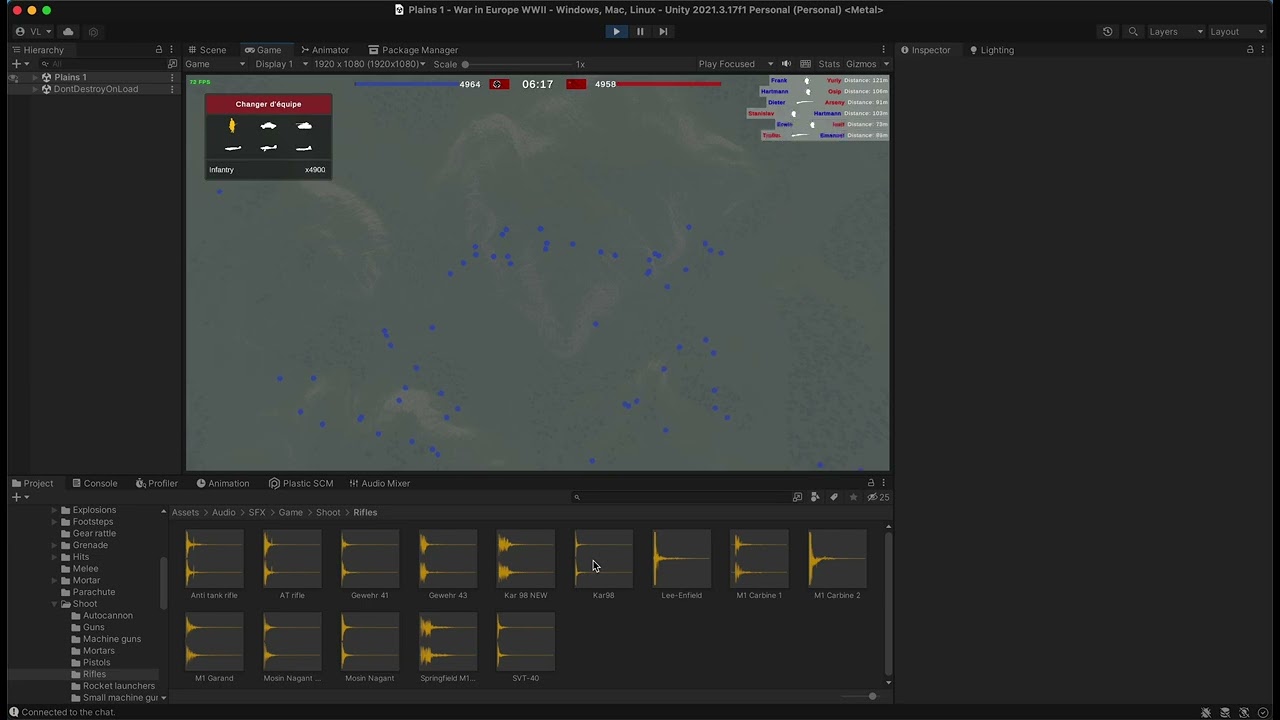Toggle the Stats overlay in Game view
The height and width of the screenshot is (720, 1280).
829,64
